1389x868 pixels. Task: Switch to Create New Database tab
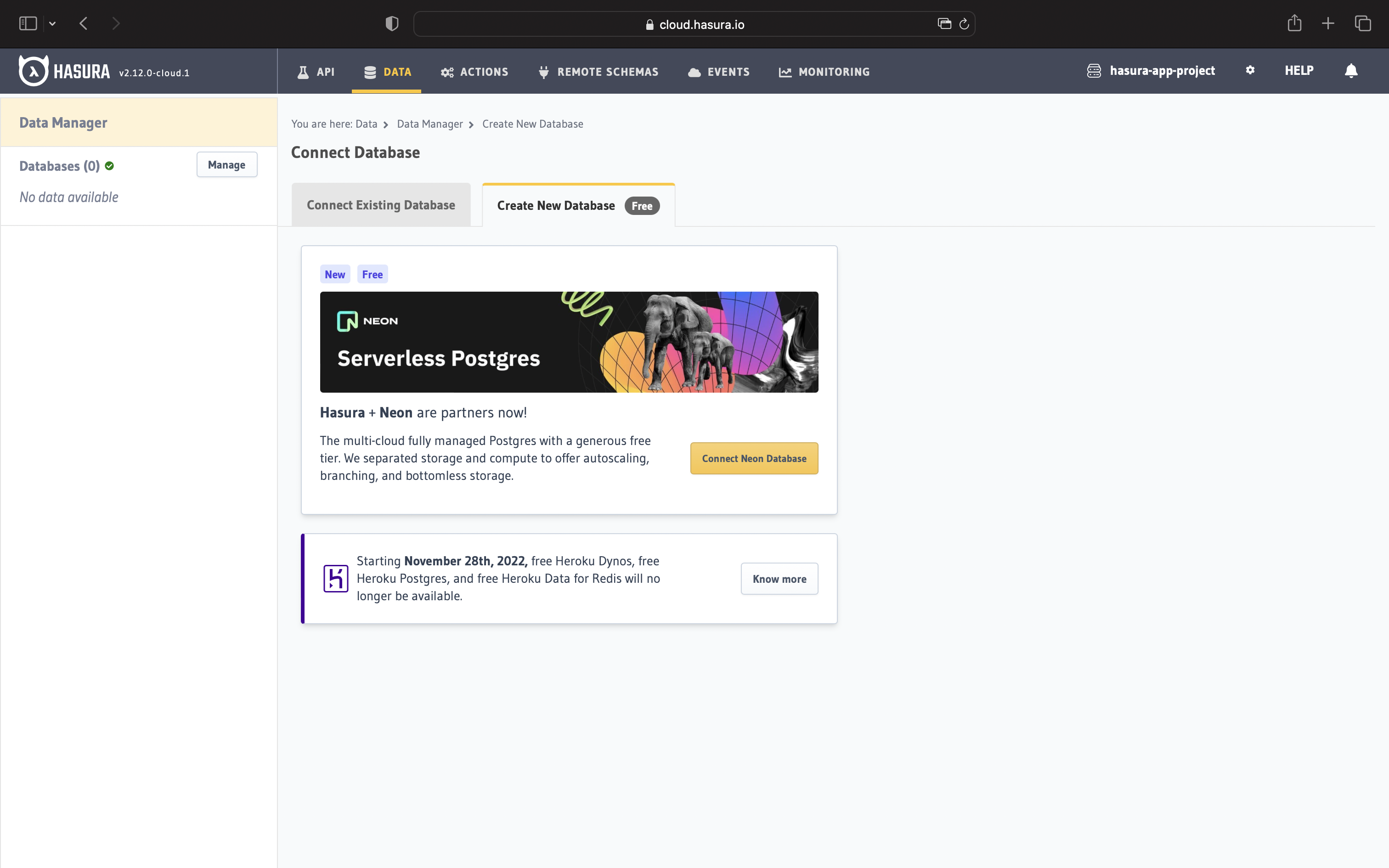579,205
